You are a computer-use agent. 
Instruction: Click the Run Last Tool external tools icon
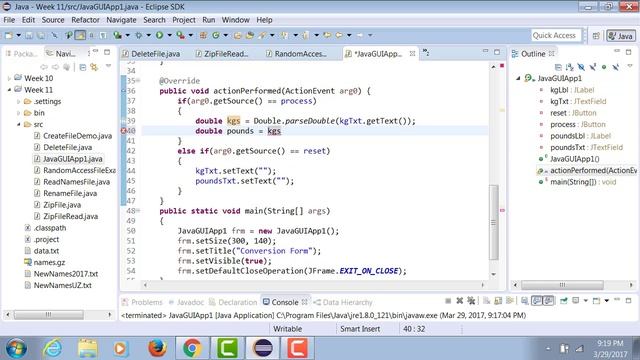180,36
